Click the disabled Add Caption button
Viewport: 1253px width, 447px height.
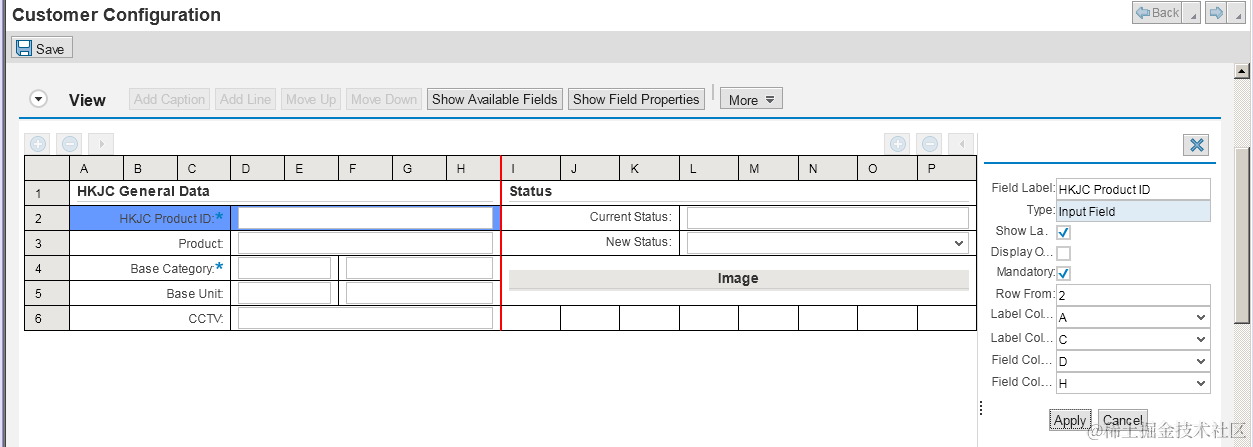169,99
